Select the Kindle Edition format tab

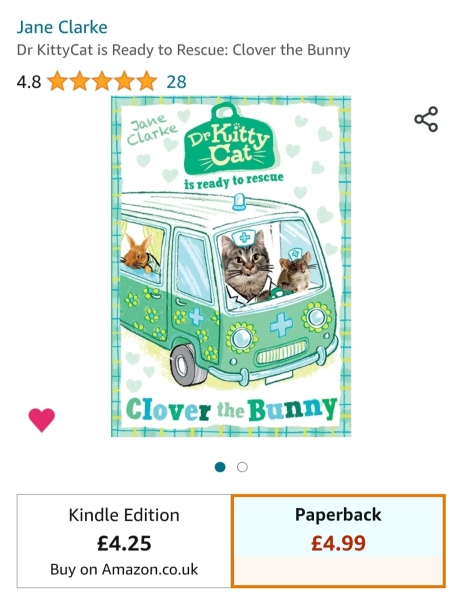[124, 541]
